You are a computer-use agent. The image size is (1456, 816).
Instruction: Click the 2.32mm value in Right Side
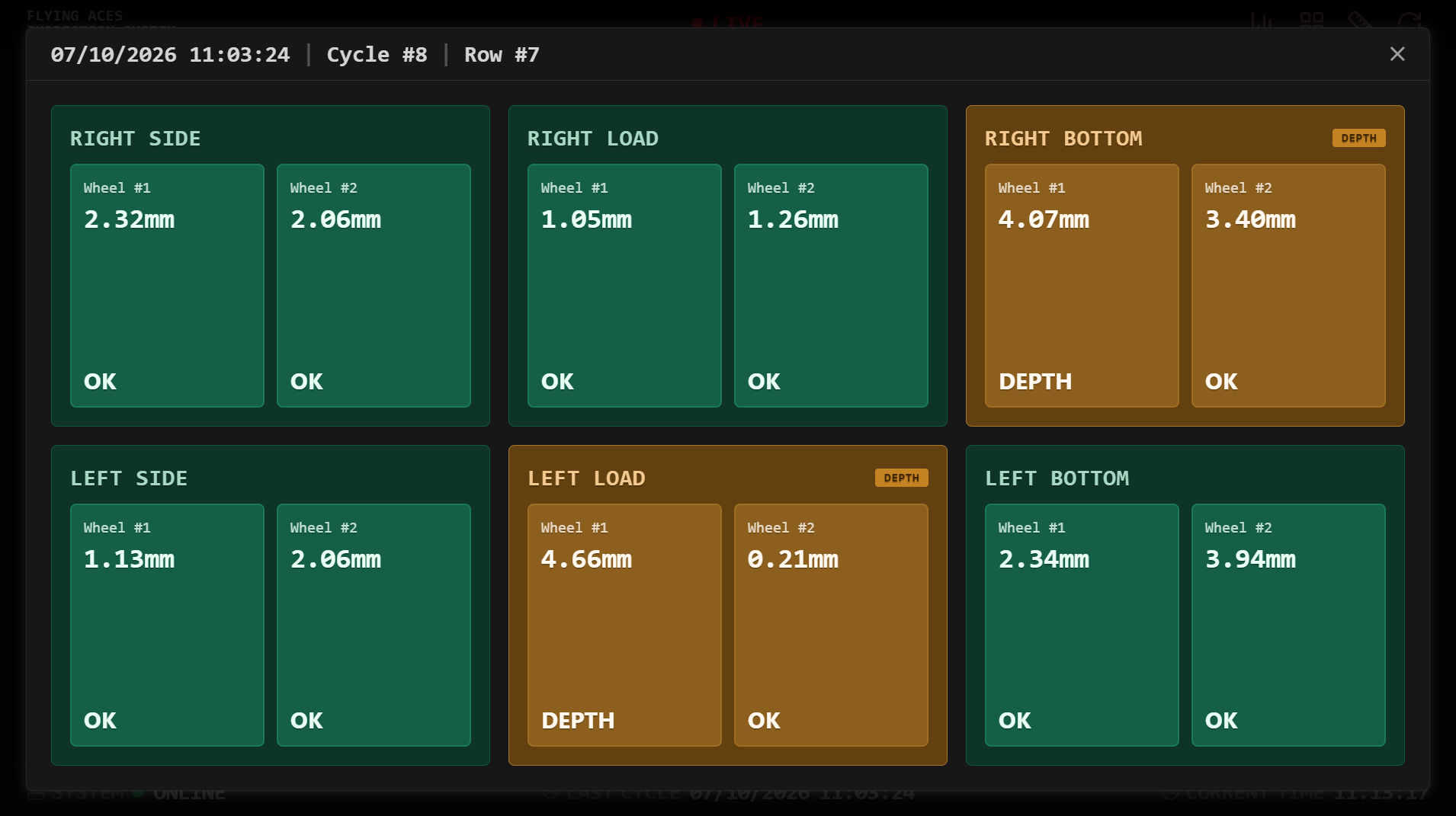pos(129,219)
